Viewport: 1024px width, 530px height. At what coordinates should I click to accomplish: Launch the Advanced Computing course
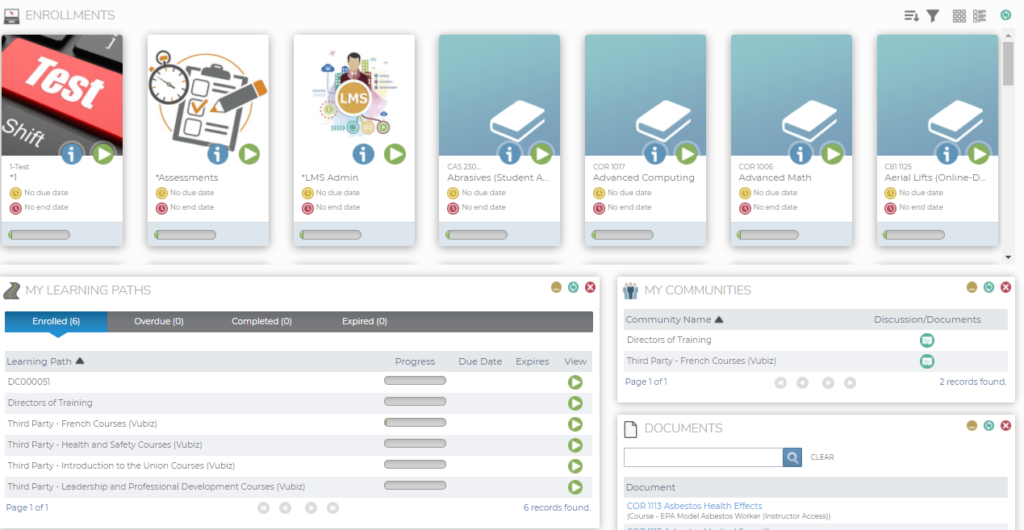(x=686, y=153)
